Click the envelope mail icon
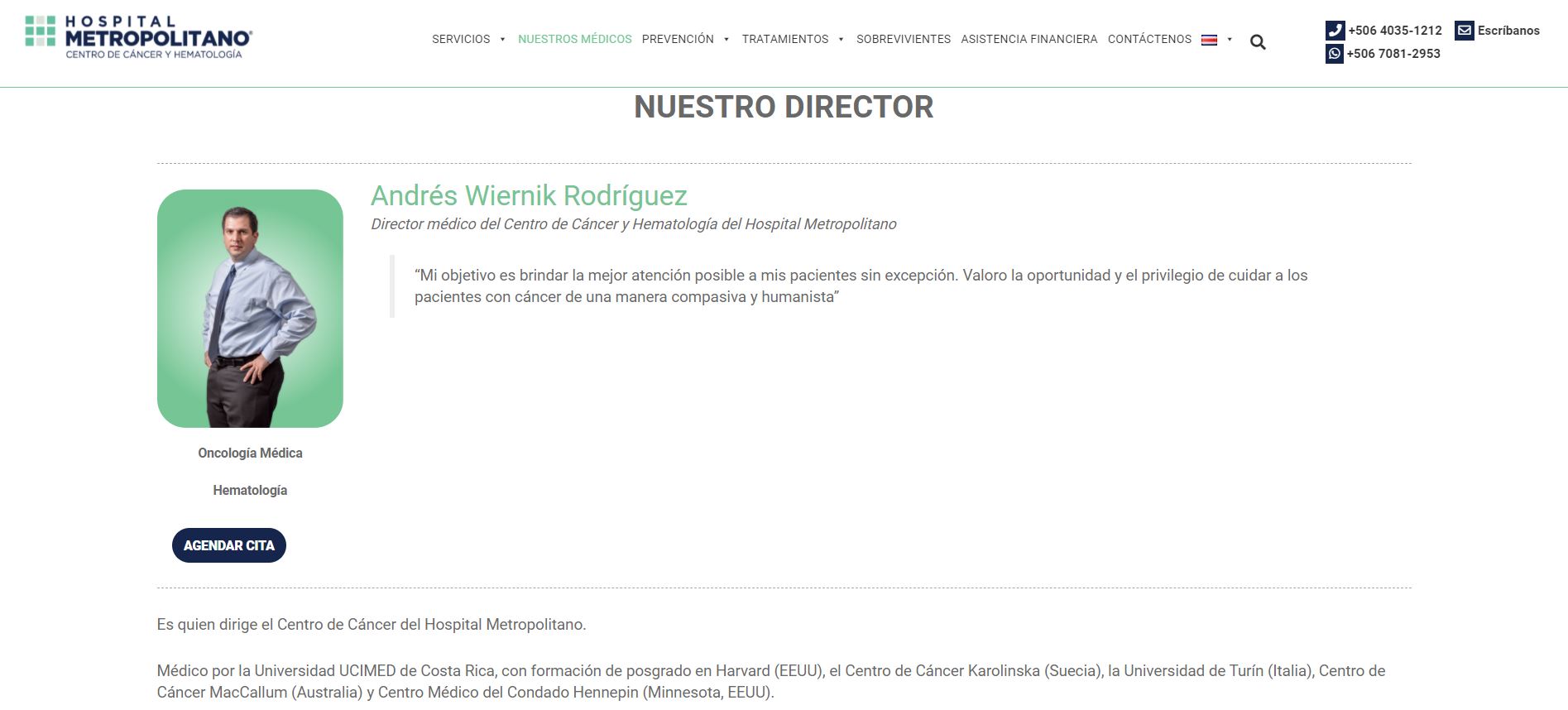The width and height of the screenshot is (1568, 710). point(1464,31)
